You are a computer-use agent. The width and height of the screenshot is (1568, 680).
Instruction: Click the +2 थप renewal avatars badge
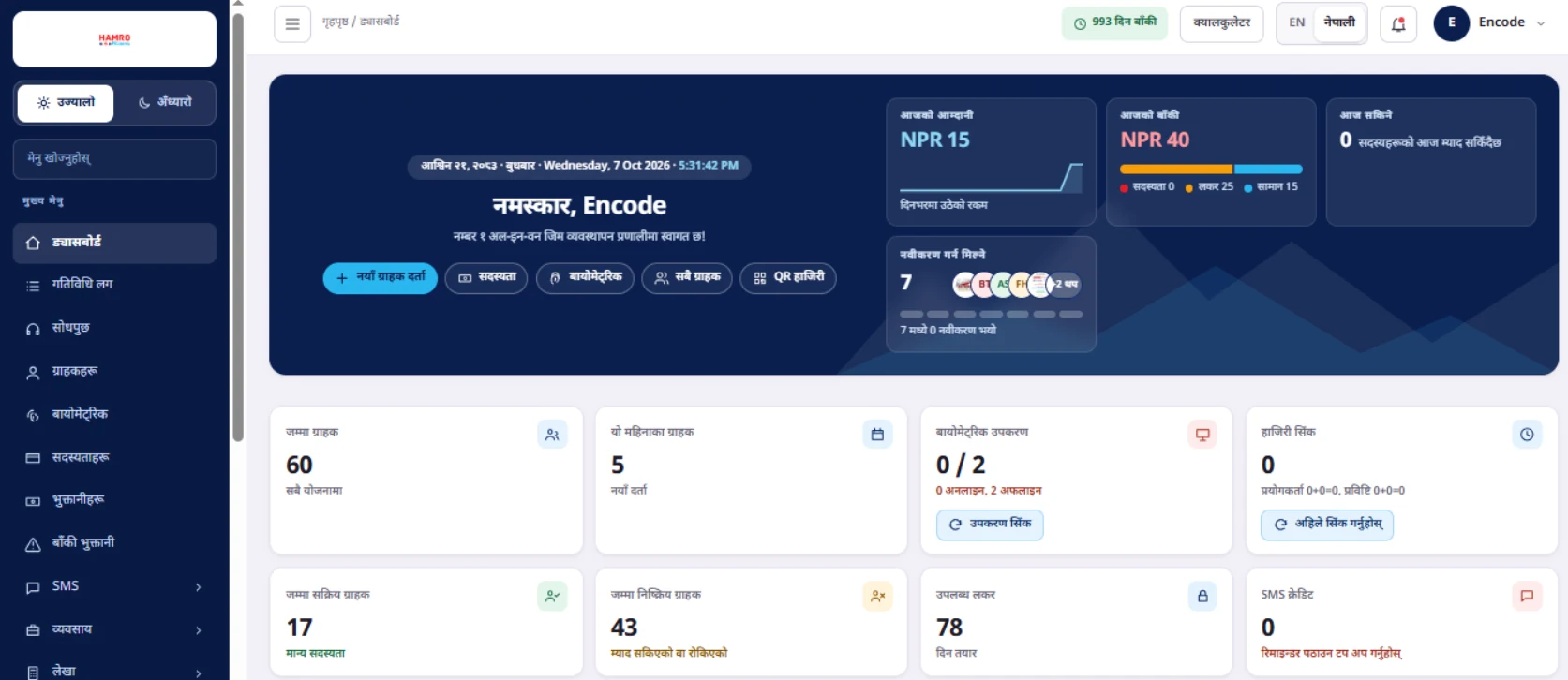pyautogui.click(x=1064, y=284)
